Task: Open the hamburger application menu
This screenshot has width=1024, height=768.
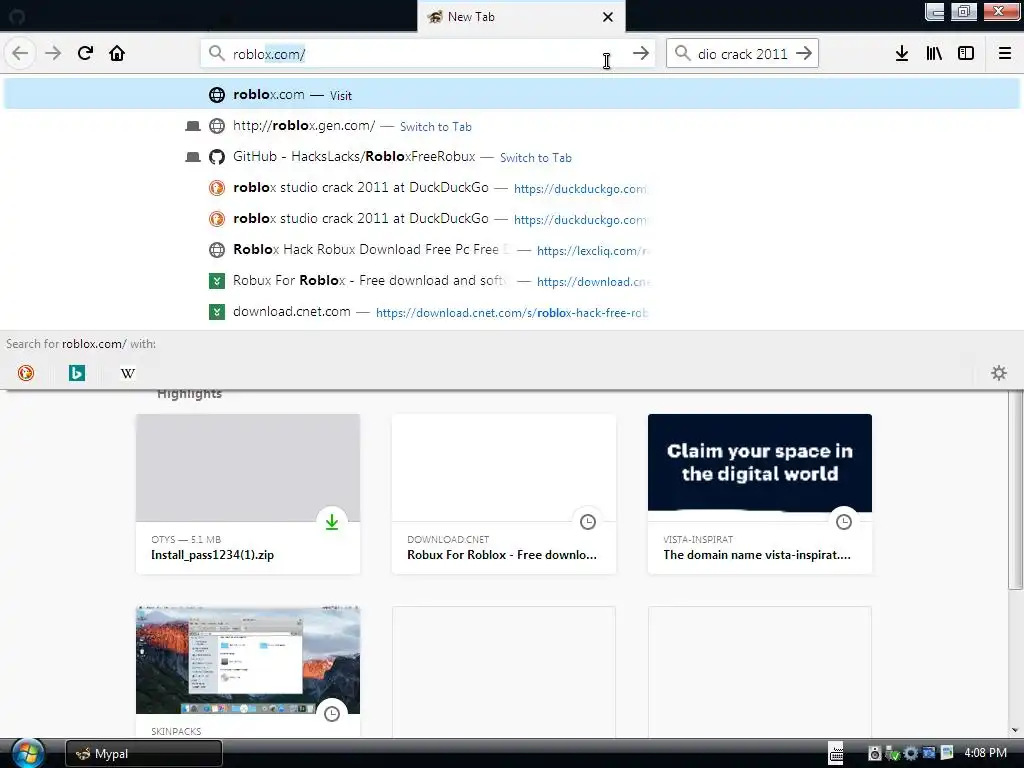Action: [1005, 54]
